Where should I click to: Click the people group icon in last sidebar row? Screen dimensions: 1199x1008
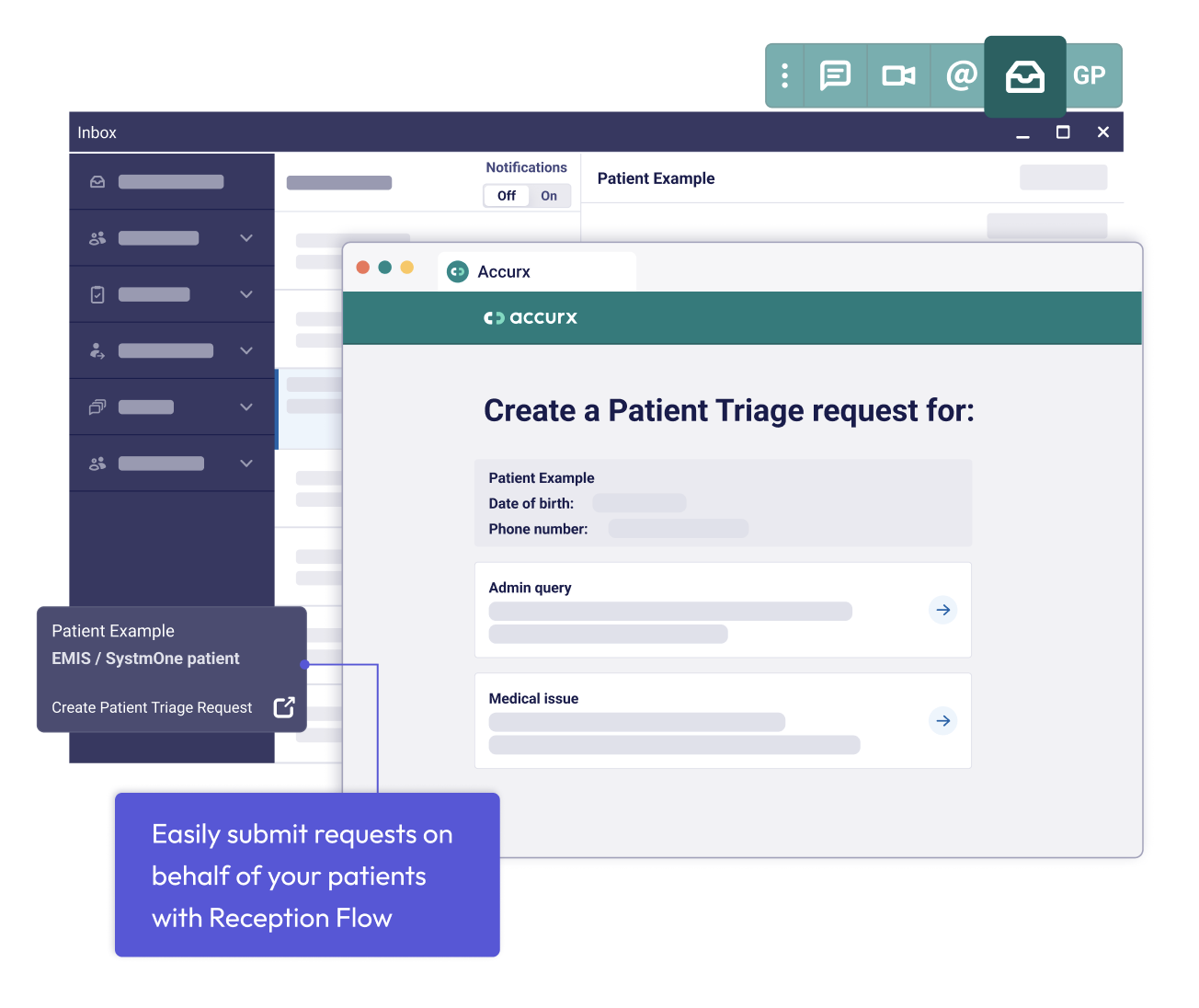coord(97,464)
